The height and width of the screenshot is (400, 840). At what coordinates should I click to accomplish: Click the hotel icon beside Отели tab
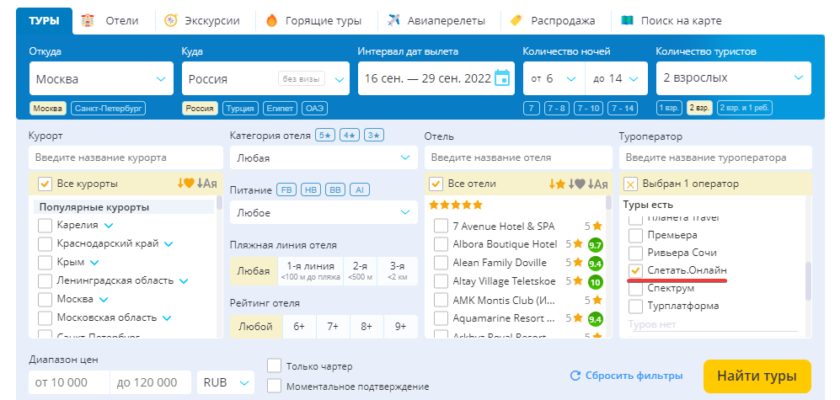click(87, 21)
